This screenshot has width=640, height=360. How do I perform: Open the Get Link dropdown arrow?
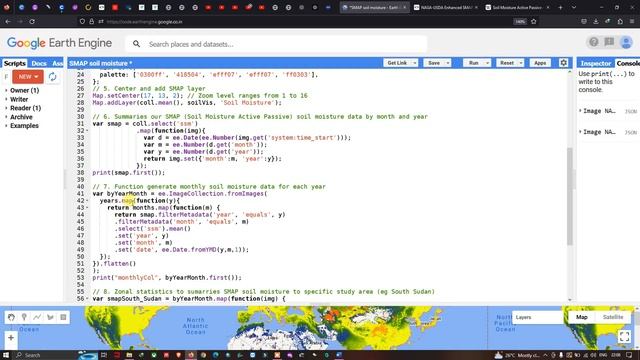(x=415, y=63)
